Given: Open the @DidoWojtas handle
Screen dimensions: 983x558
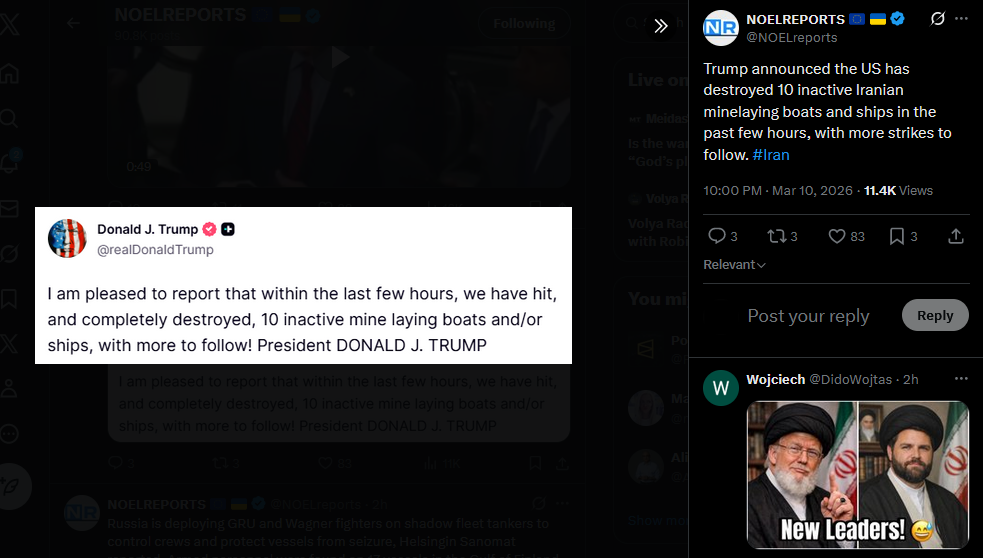Looking at the screenshot, I should (x=850, y=379).
